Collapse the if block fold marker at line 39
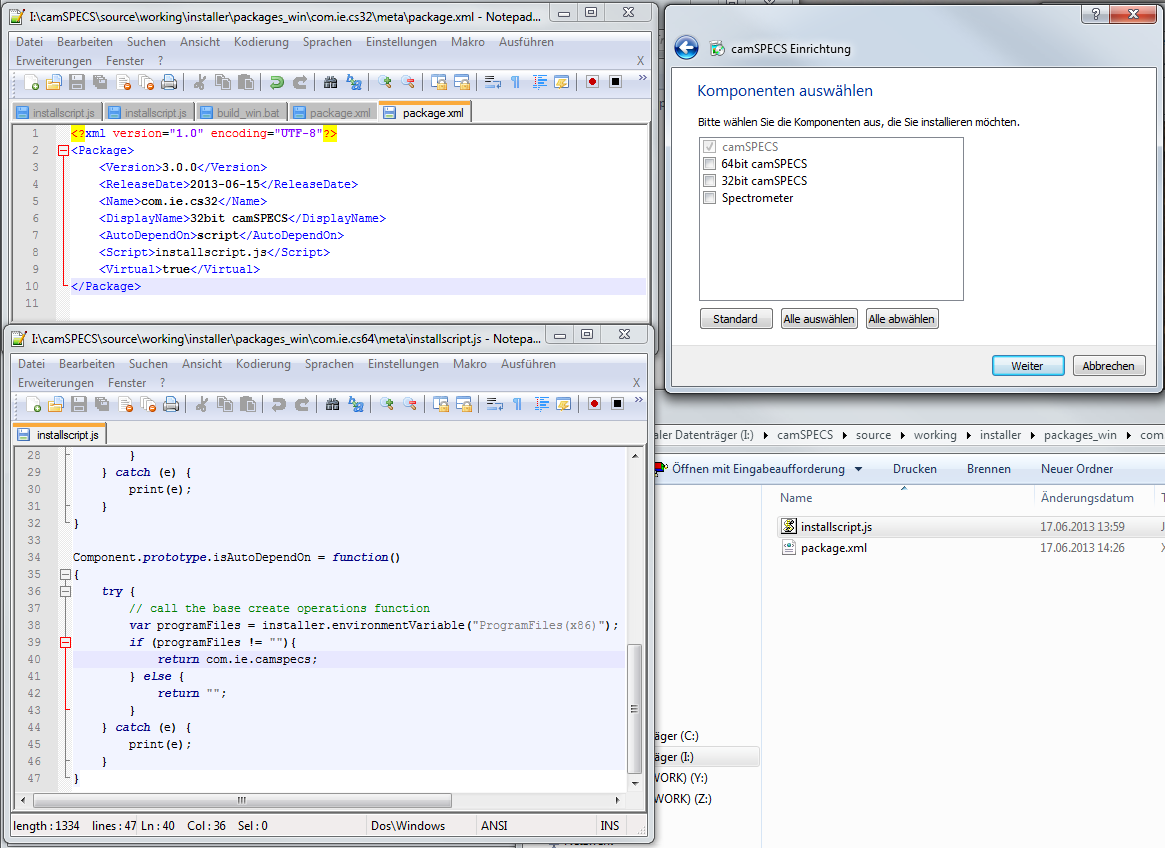 click(x=64, y=642)
